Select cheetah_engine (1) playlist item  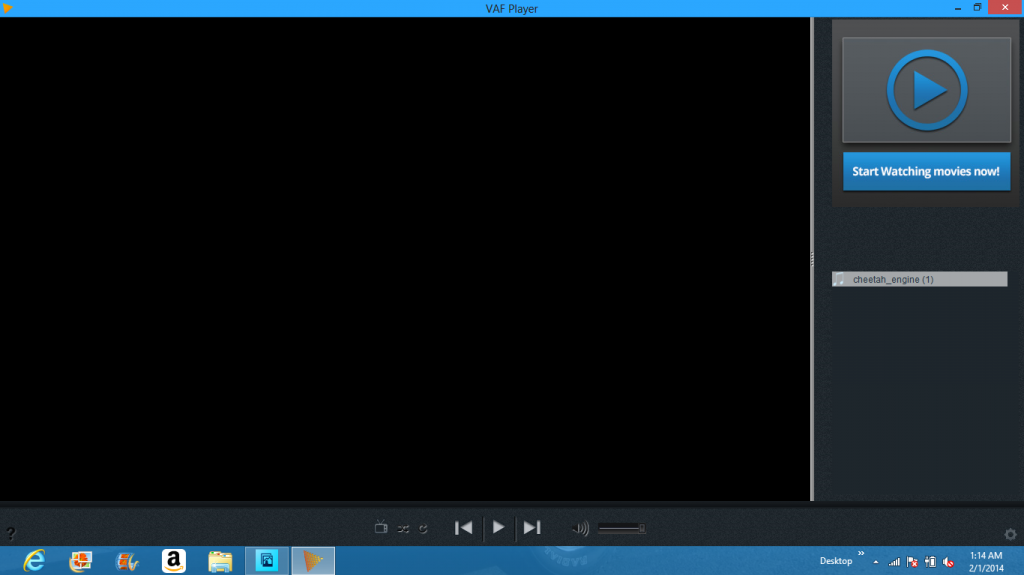[920, 279]
